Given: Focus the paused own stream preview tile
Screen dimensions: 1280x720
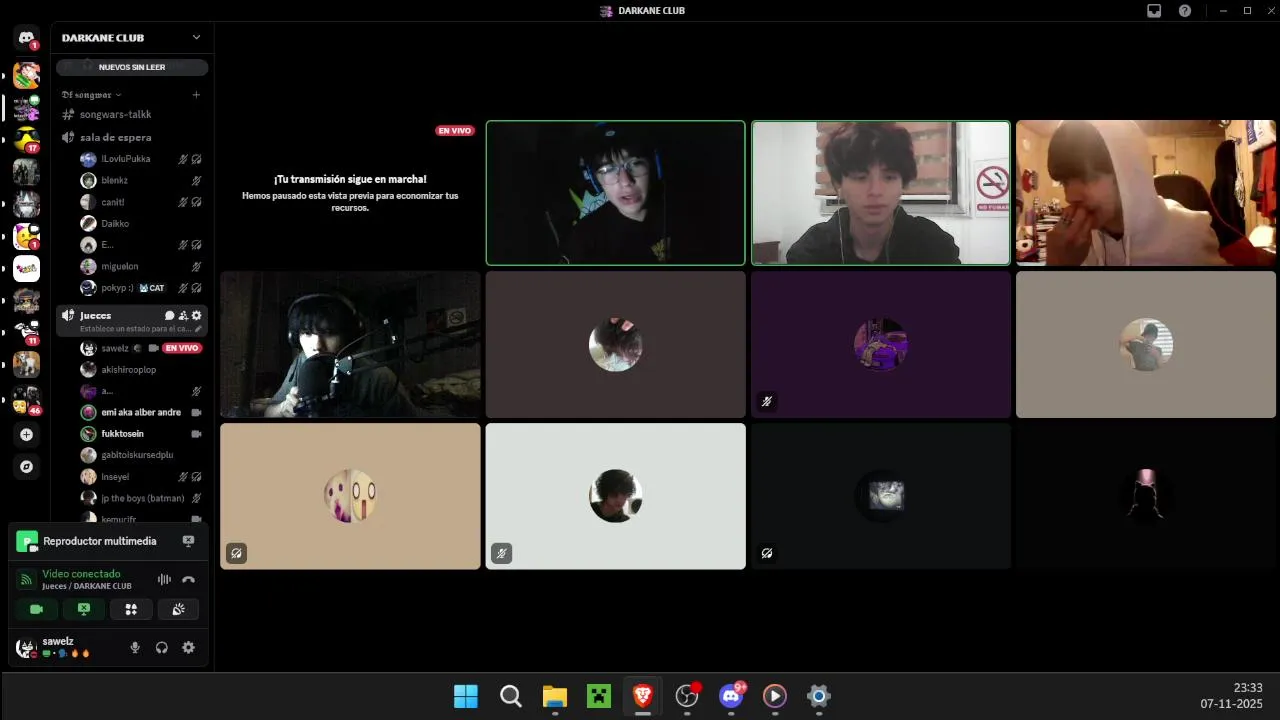Looking at the screenshot, I should [350, 193].
